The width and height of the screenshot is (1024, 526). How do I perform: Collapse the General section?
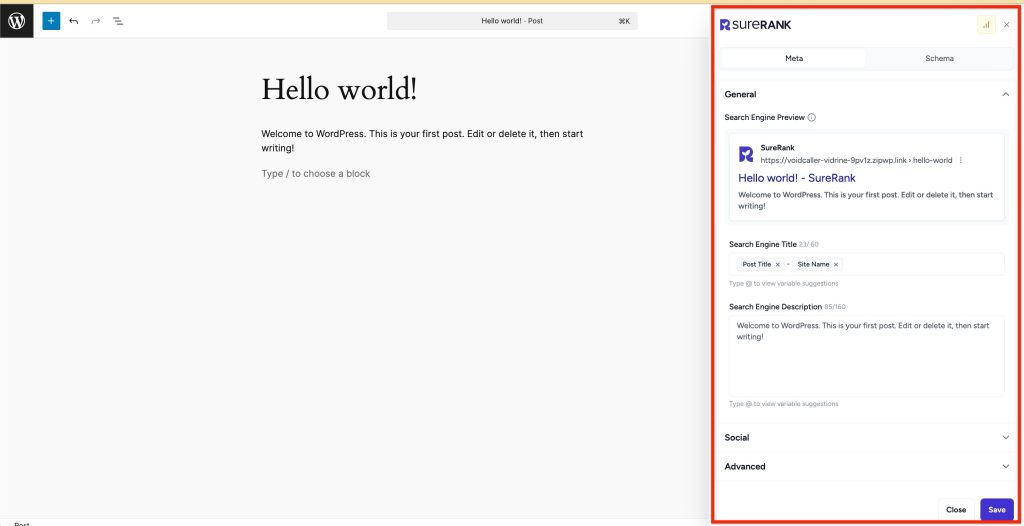click(x=1006, y=94)
